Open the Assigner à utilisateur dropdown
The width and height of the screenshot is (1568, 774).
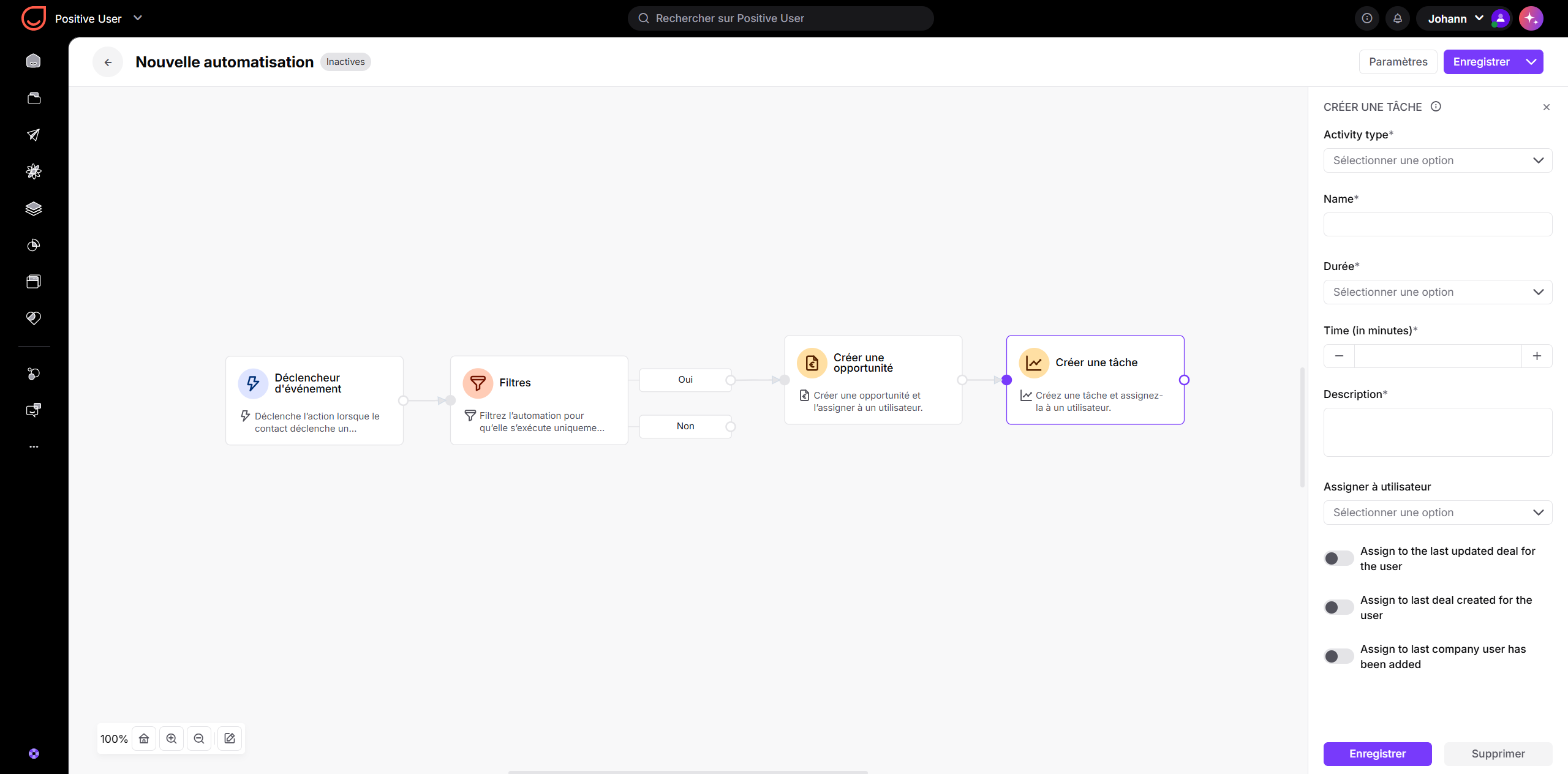[1438, 513]
